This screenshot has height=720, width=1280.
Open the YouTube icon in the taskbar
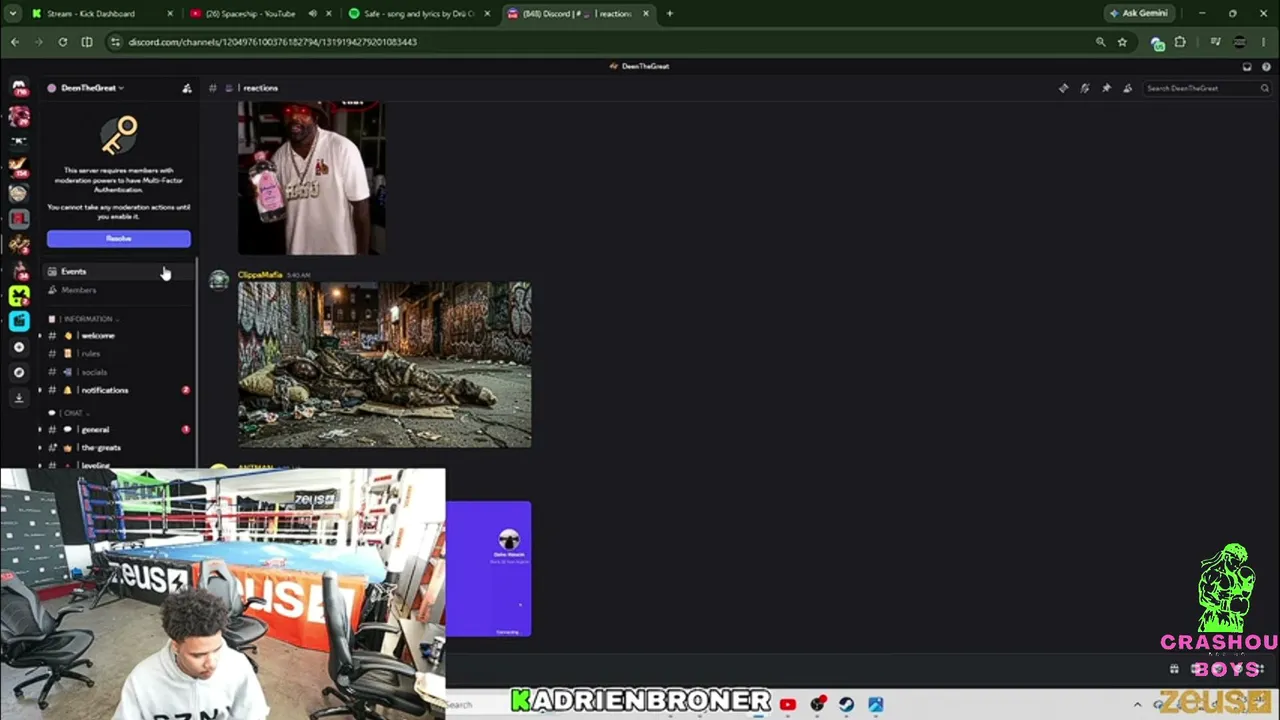point(788,705)
